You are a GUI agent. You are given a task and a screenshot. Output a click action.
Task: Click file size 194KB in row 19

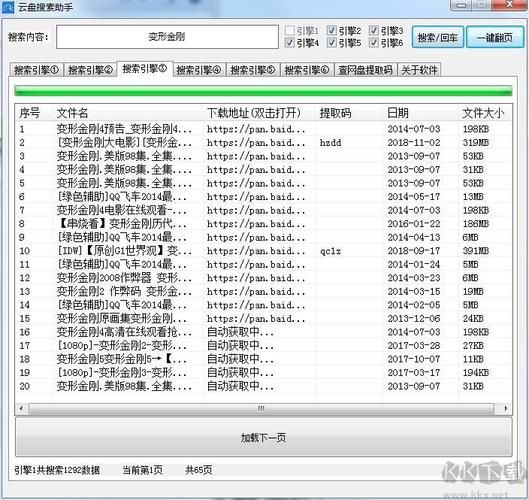[476, 372]
